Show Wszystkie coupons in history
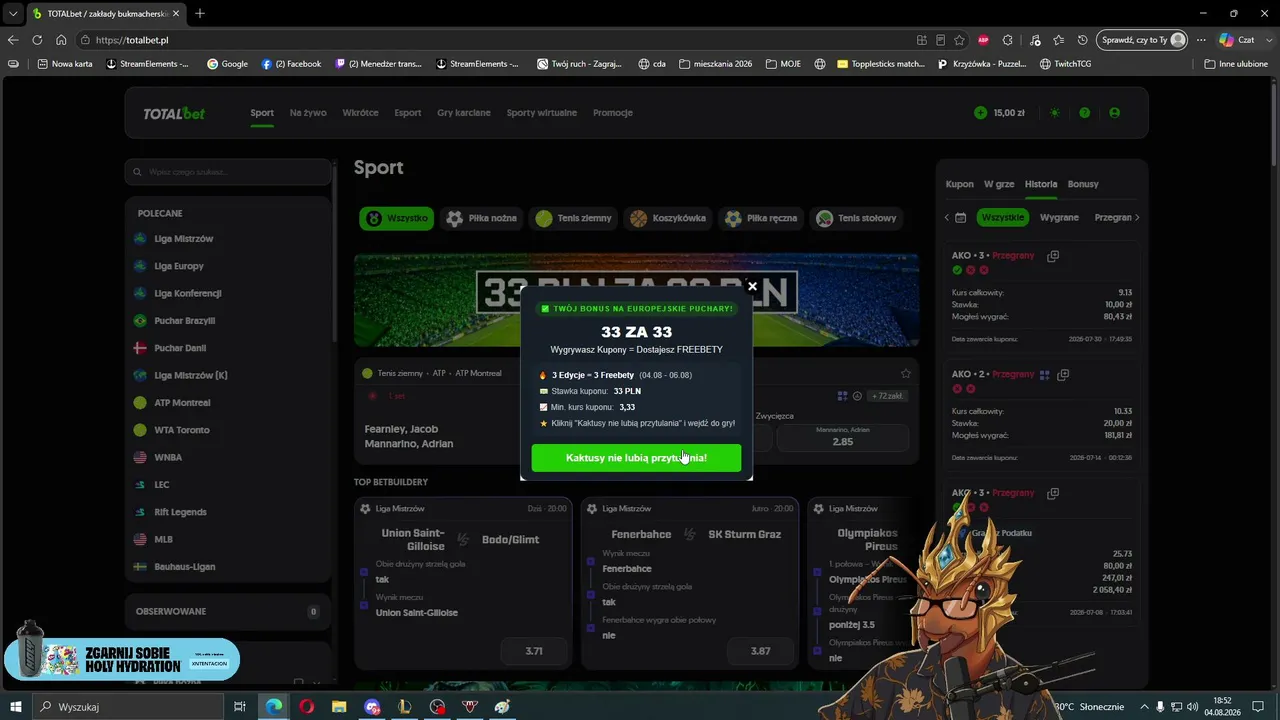The image size is (1280, 720). [1003, 217]
